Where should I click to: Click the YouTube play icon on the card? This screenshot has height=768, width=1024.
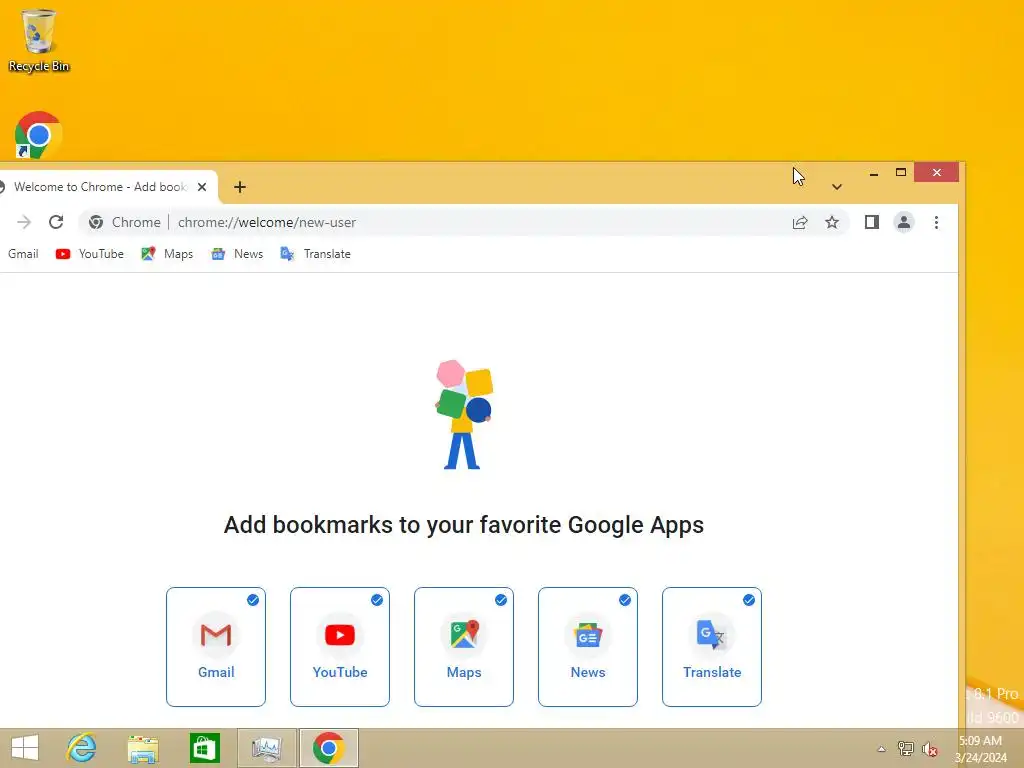(x=340, y=635)
